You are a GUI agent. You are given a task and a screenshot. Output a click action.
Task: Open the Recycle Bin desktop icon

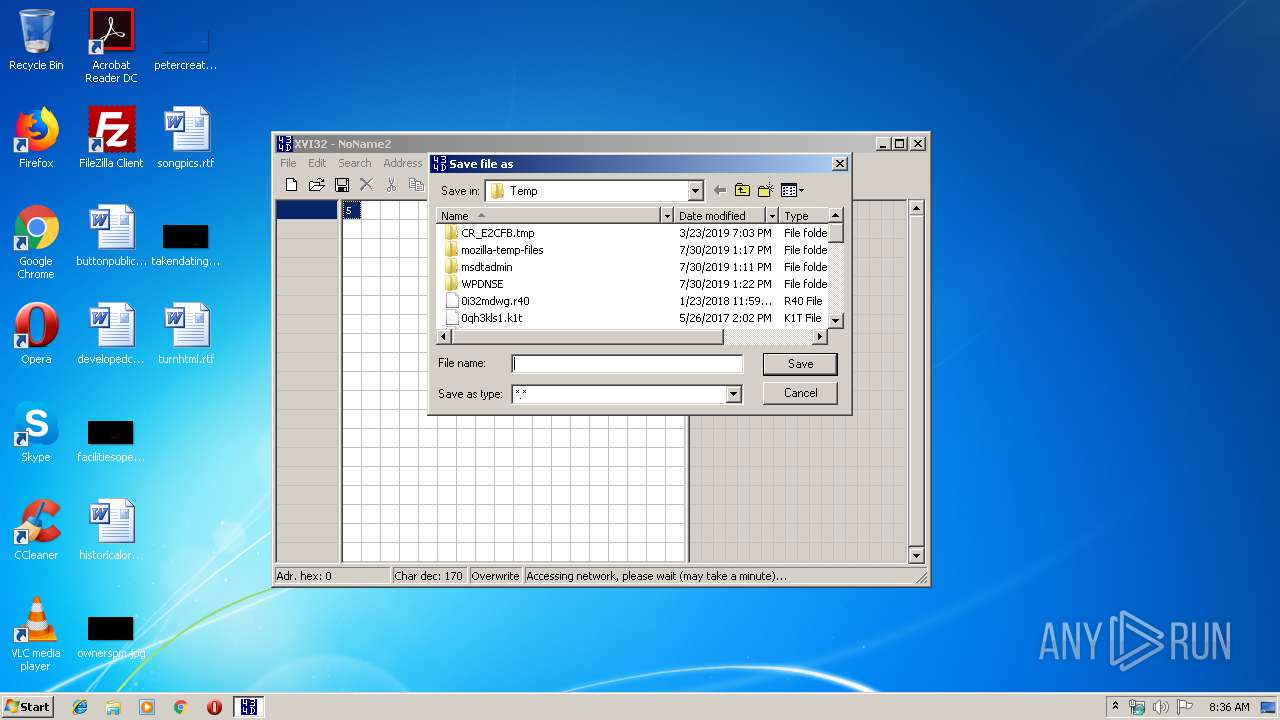36,40
